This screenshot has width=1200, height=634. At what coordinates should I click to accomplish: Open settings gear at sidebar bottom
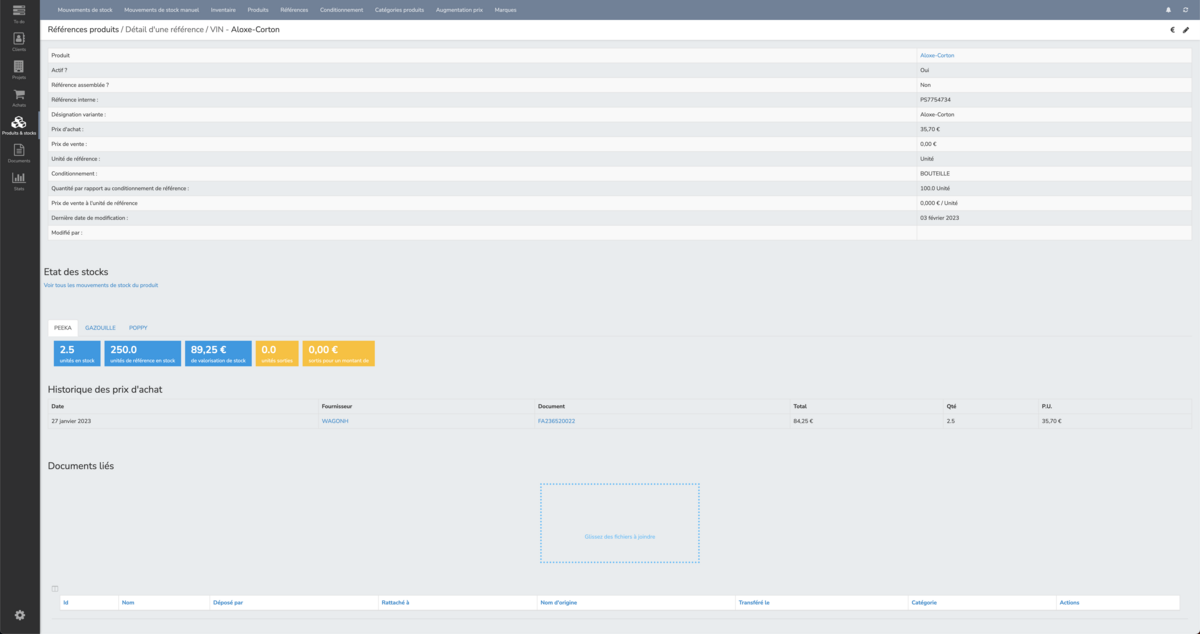pyautogui.click(x=19, y=615)
